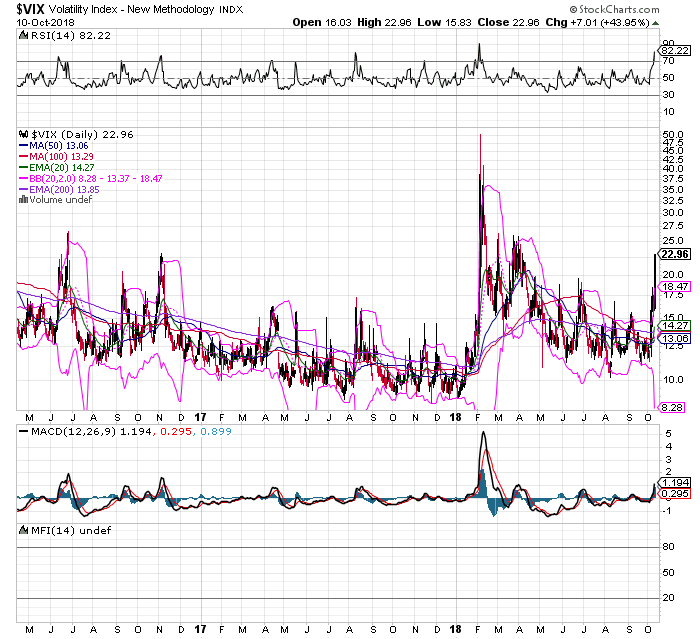Screen dimensions: 700x639
Task: Click the 30 level on RSI axis
Action: pyautogui.click(x=668, y=95)
